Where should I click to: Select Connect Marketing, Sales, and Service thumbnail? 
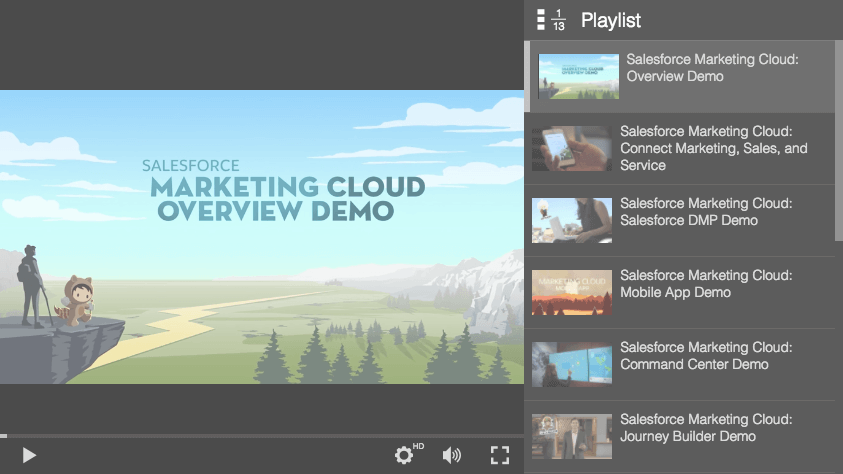point(572,148)
